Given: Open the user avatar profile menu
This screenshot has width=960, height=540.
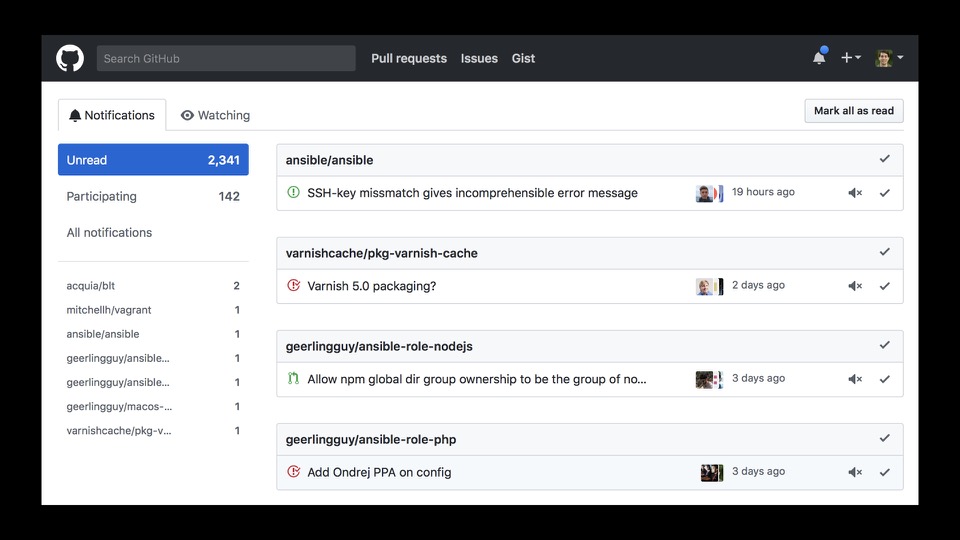Looking at the screenshot, I should click(x=889, y=58).
